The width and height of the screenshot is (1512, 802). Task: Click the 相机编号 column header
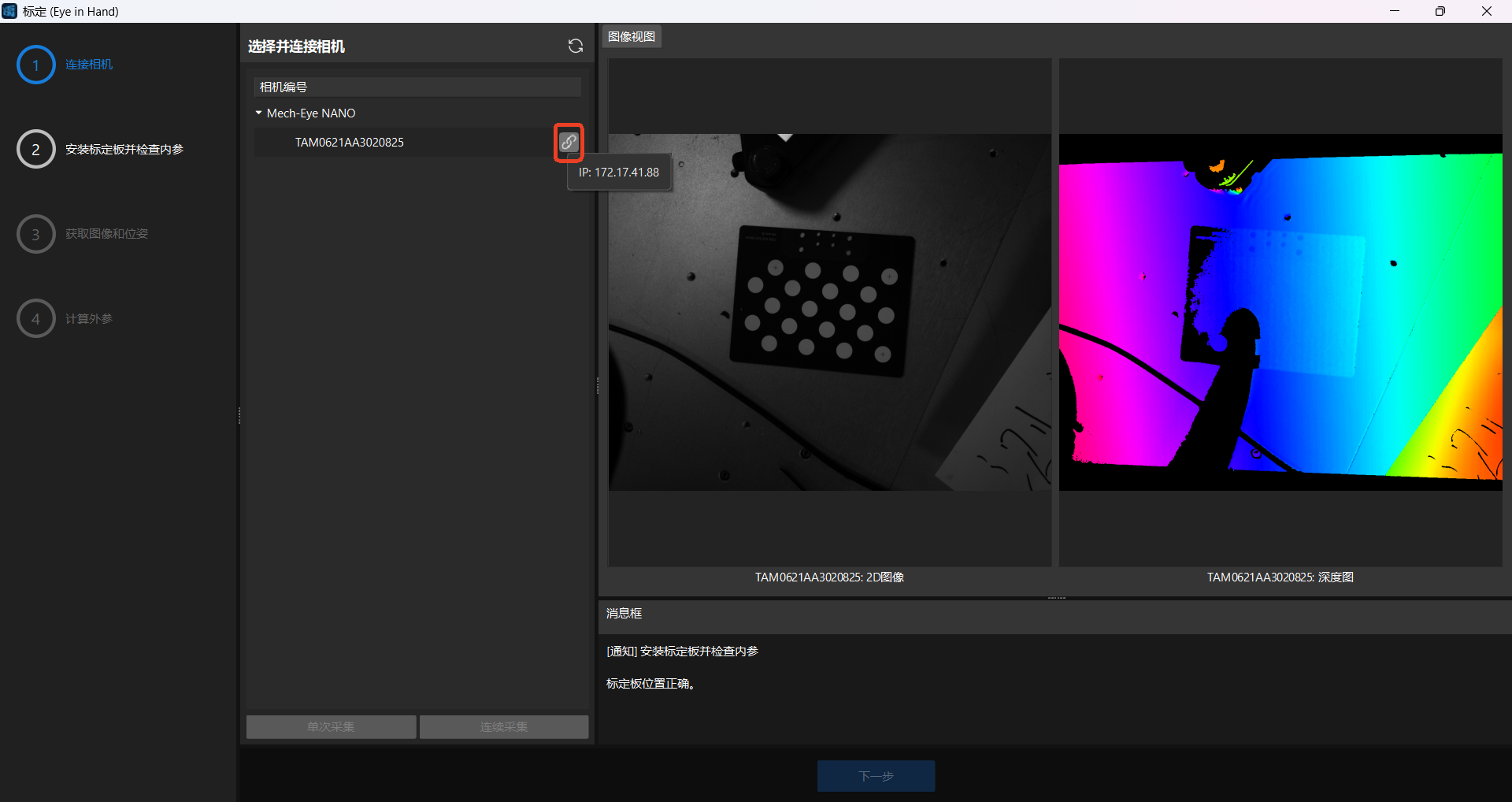(x=417, y=87)
